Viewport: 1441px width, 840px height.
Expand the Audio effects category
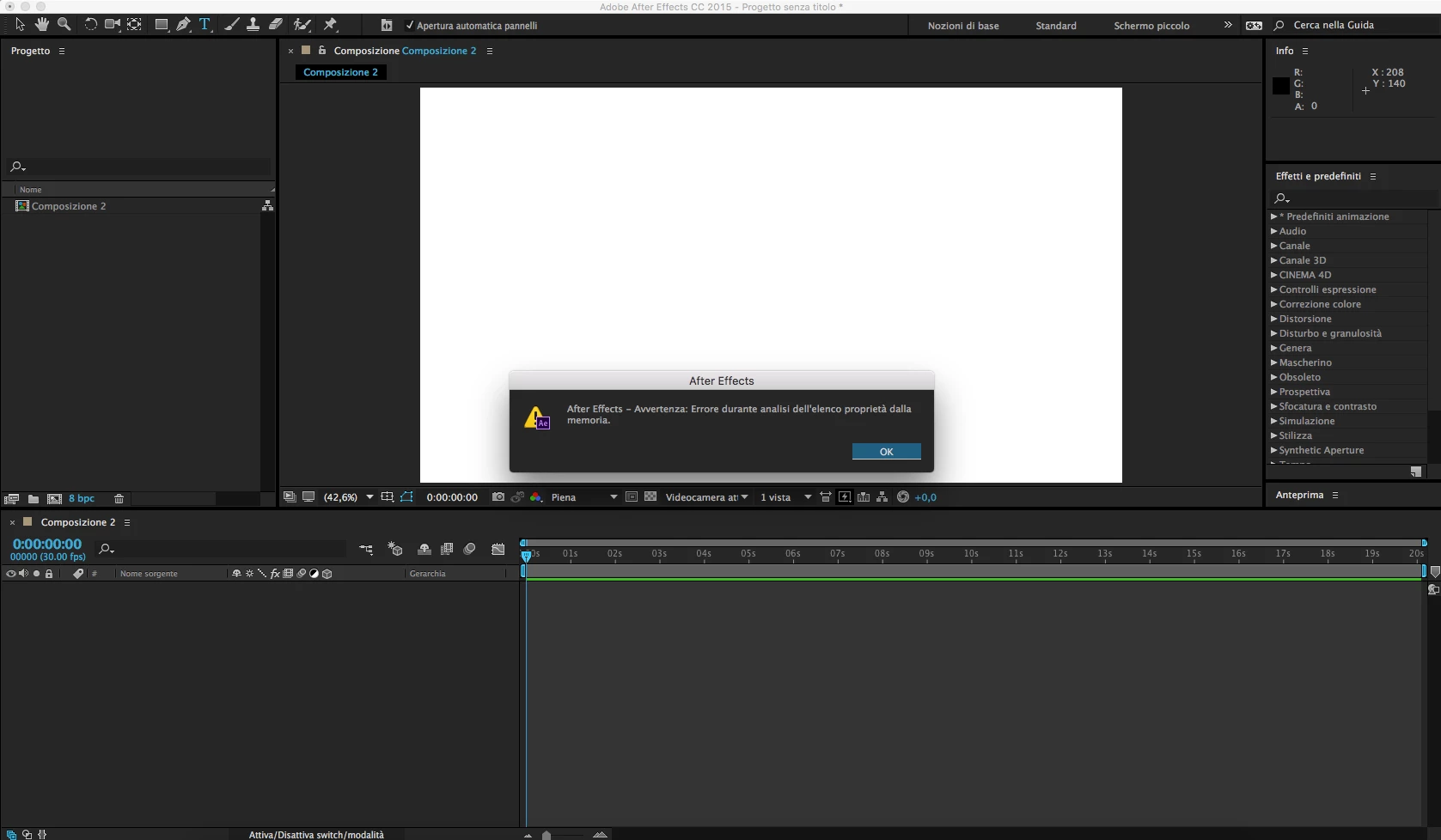[x=1273, y=231]
